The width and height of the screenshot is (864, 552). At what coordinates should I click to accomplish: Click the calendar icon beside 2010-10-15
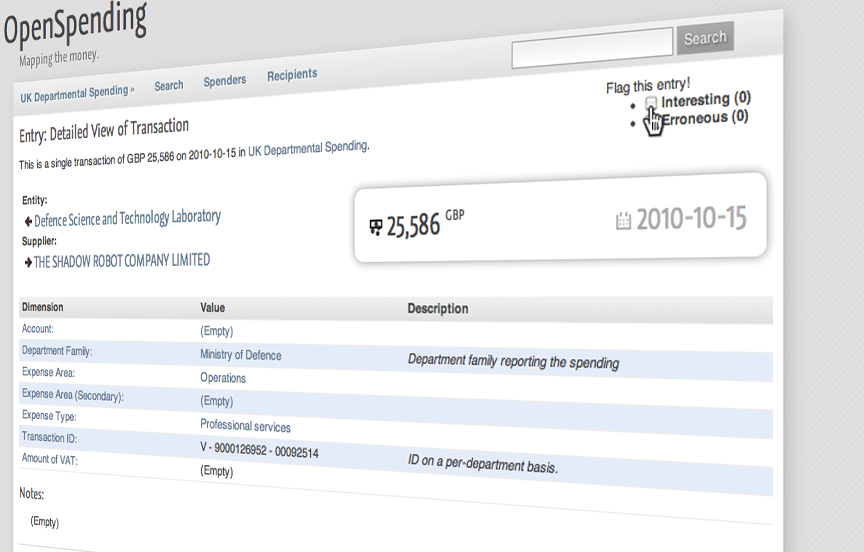tap(623, 220)
